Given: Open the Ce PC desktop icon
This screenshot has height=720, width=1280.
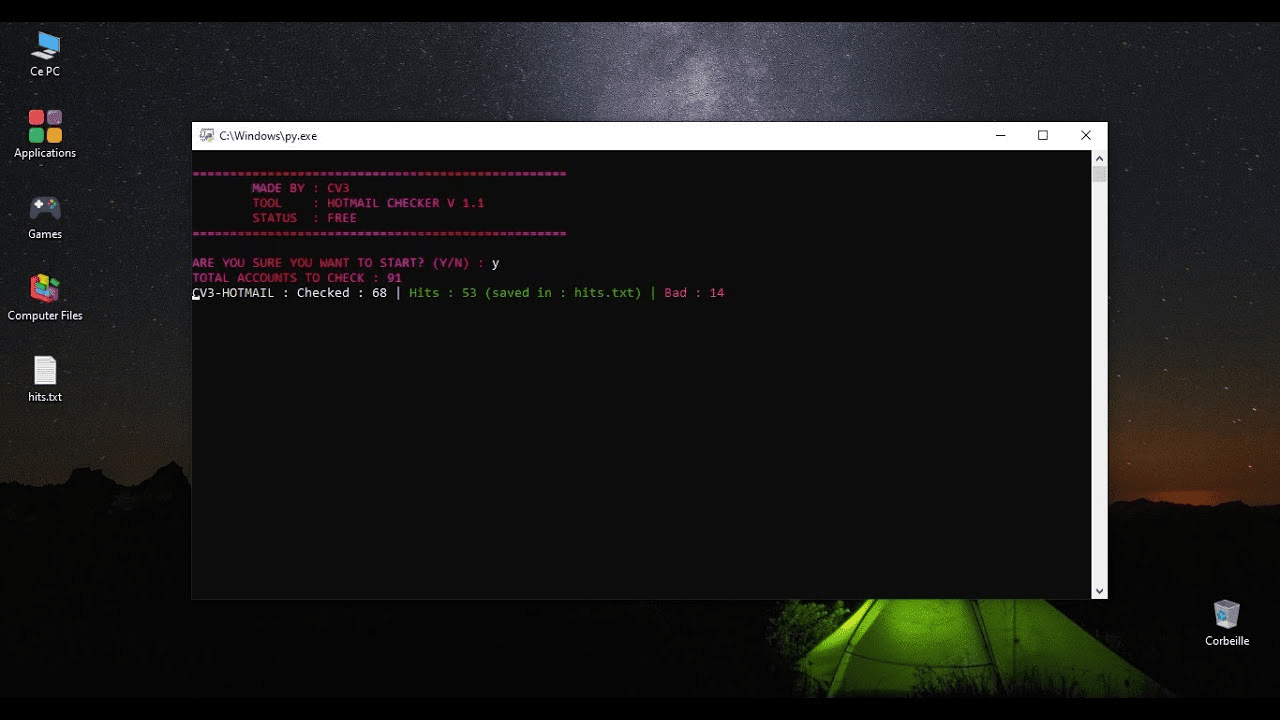Looking at the screenshot, I should click(45, 53).
